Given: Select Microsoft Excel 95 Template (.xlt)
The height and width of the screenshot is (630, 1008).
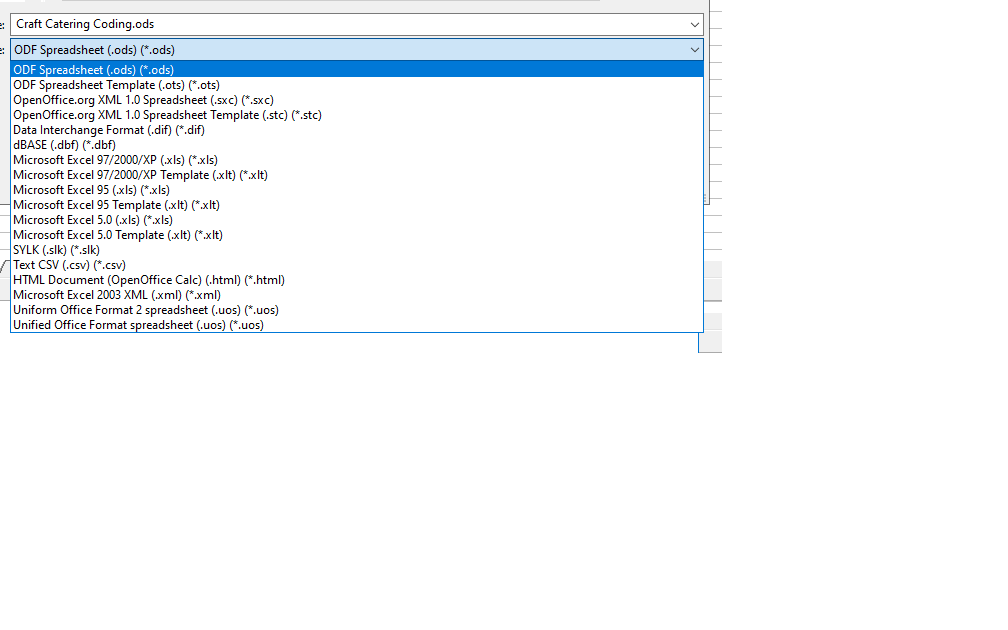Looking at the screenshot, I should (357, 204).
